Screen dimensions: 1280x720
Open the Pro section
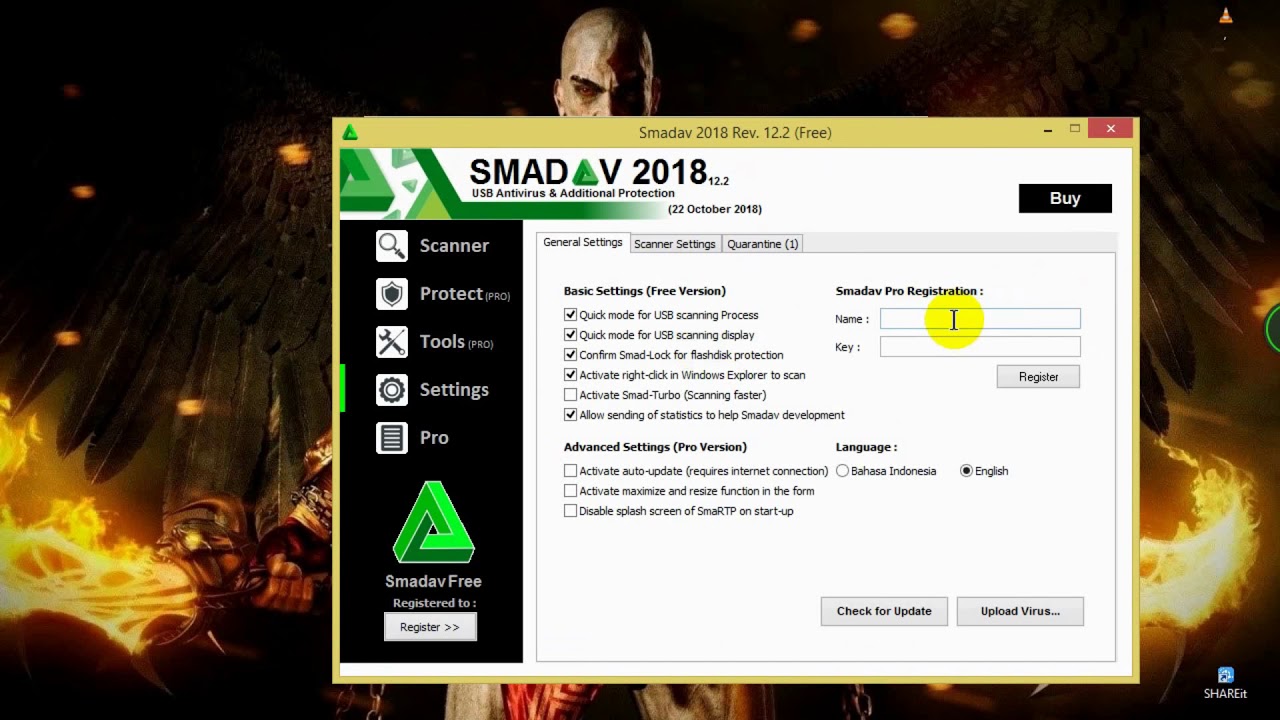coord(434,438)
